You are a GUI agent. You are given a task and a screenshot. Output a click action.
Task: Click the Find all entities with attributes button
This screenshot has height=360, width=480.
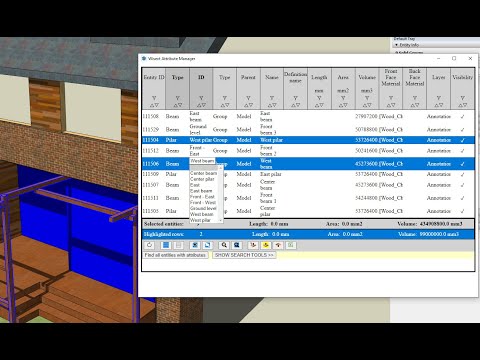(175, 255)
